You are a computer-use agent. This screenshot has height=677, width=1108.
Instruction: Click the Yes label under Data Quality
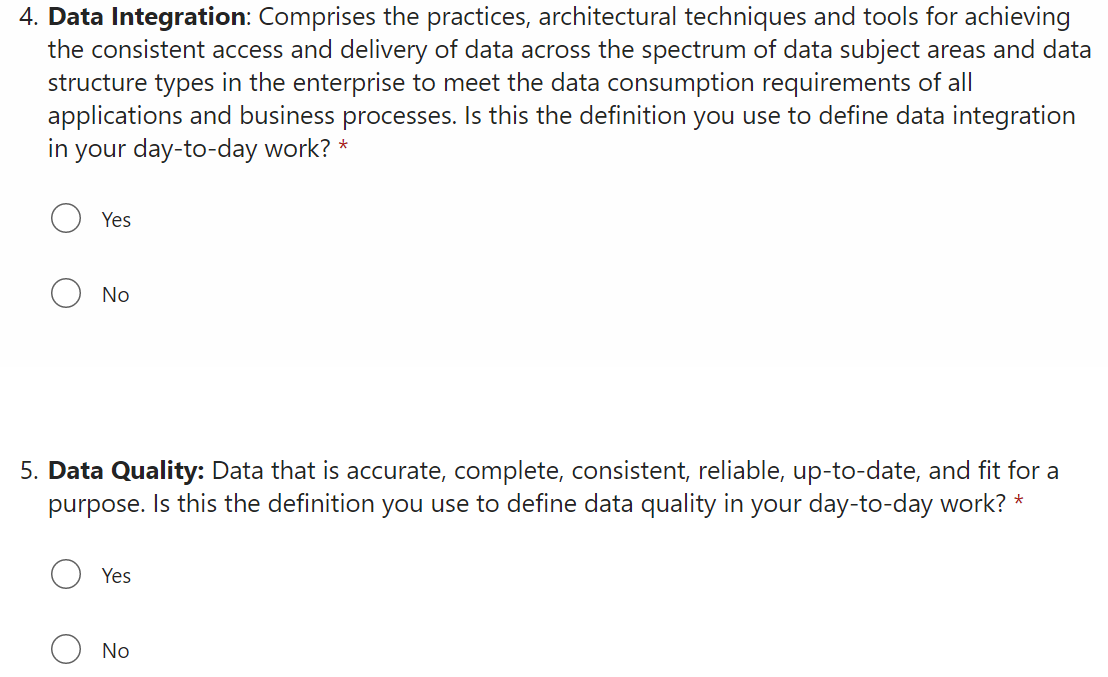coord(116,576)
